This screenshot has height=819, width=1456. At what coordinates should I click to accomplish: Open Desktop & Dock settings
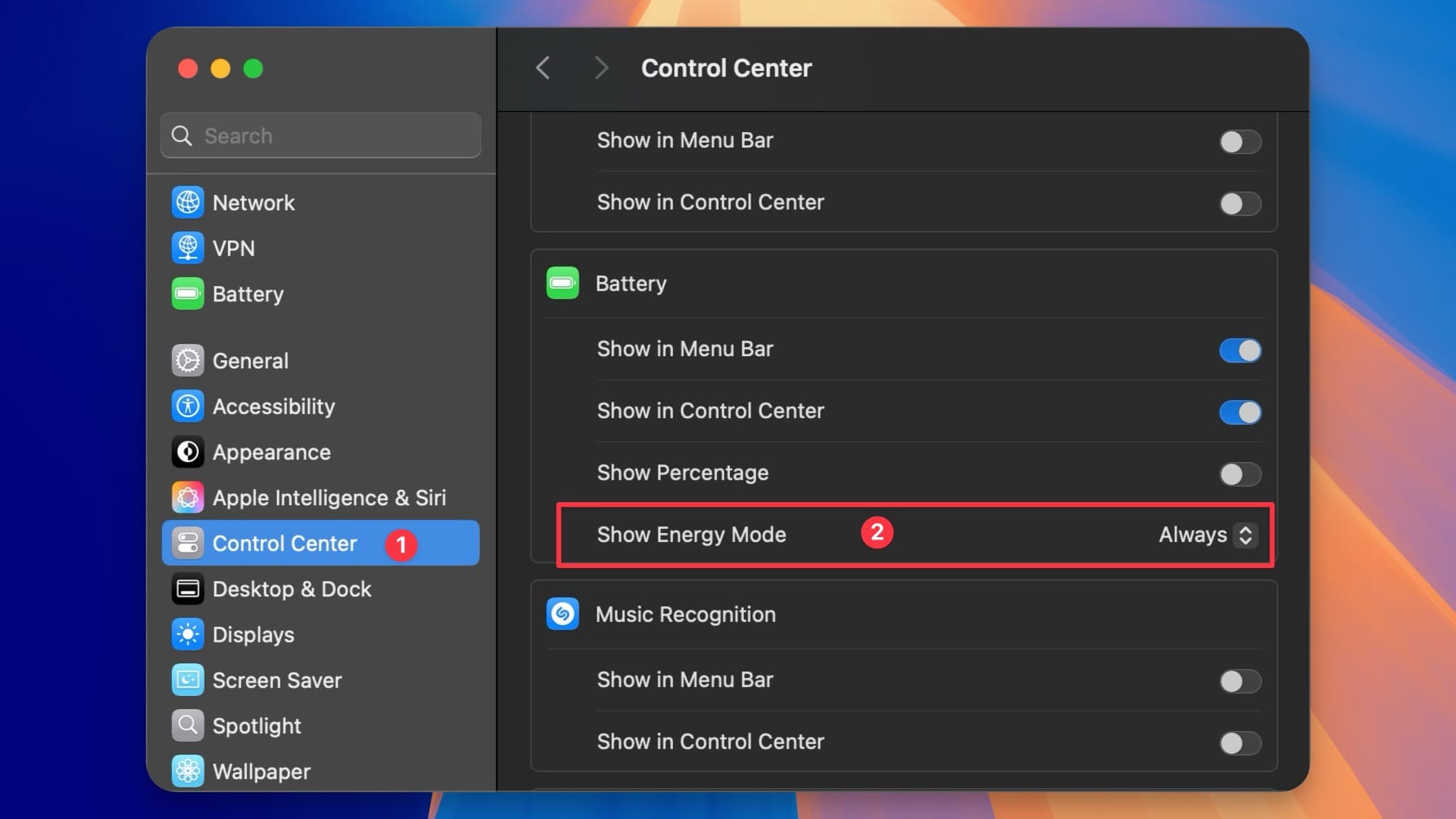pyautogui.click(x=320, y=588)
